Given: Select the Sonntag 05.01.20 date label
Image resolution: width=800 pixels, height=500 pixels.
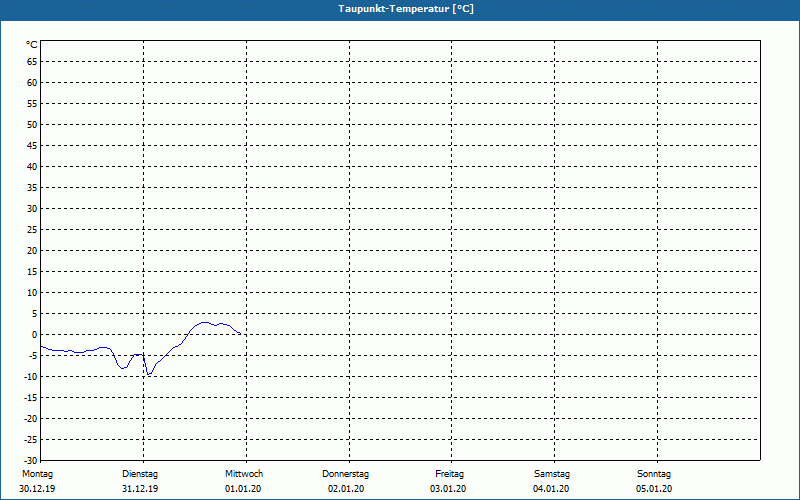Looking at the screenshot, I should pyautogui.click(x=654, y=481).
